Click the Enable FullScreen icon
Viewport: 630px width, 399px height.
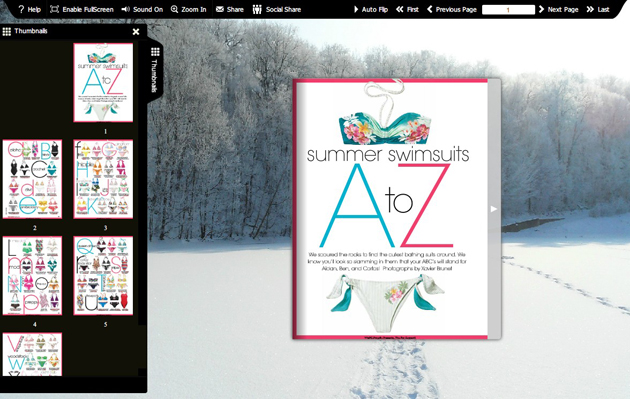click(54, 9)
